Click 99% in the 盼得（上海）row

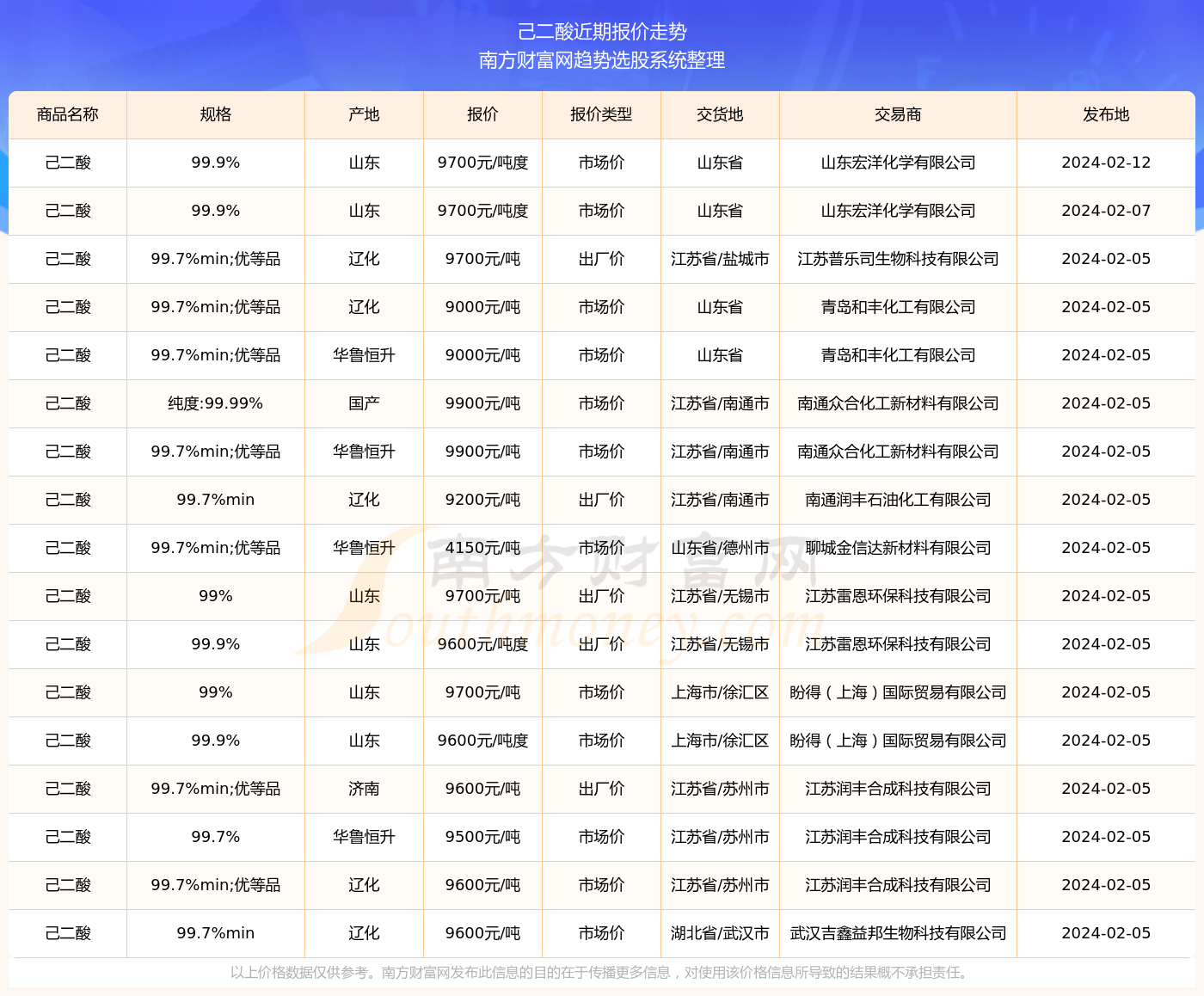point(216,692)
